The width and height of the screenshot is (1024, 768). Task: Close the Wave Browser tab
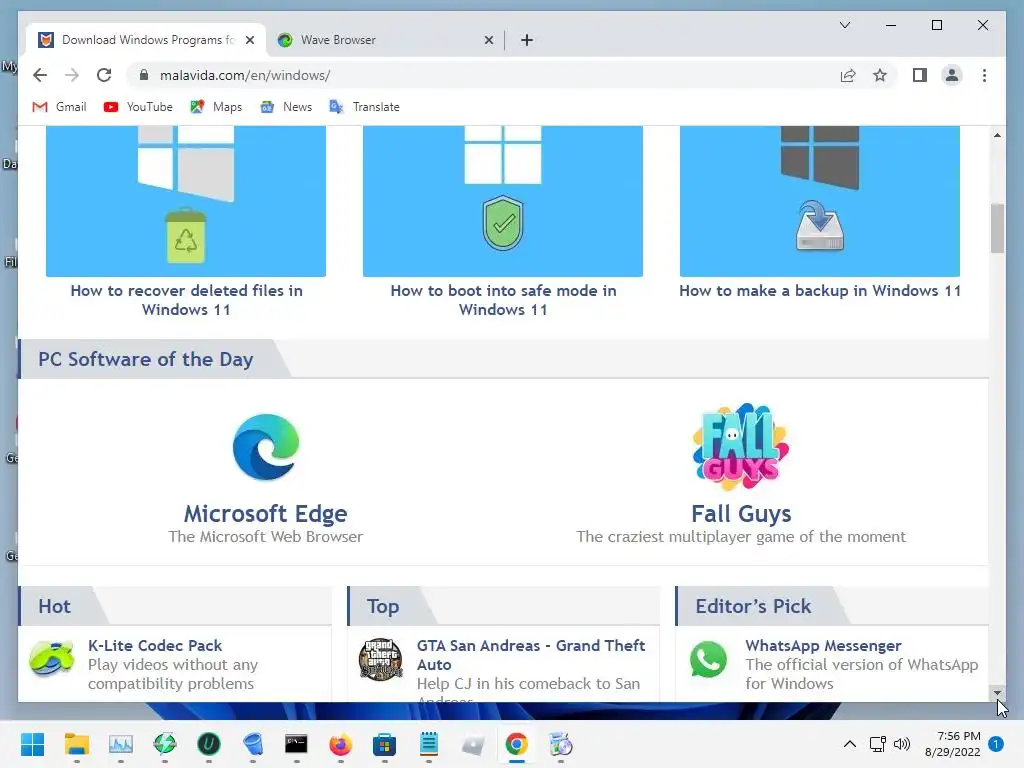(488, 40)
